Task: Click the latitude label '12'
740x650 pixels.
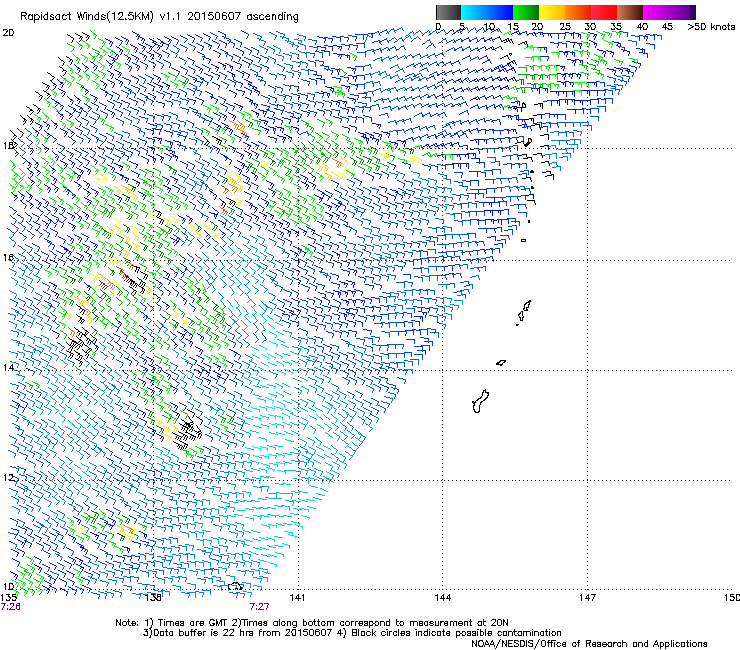Action: pos(8,478)
